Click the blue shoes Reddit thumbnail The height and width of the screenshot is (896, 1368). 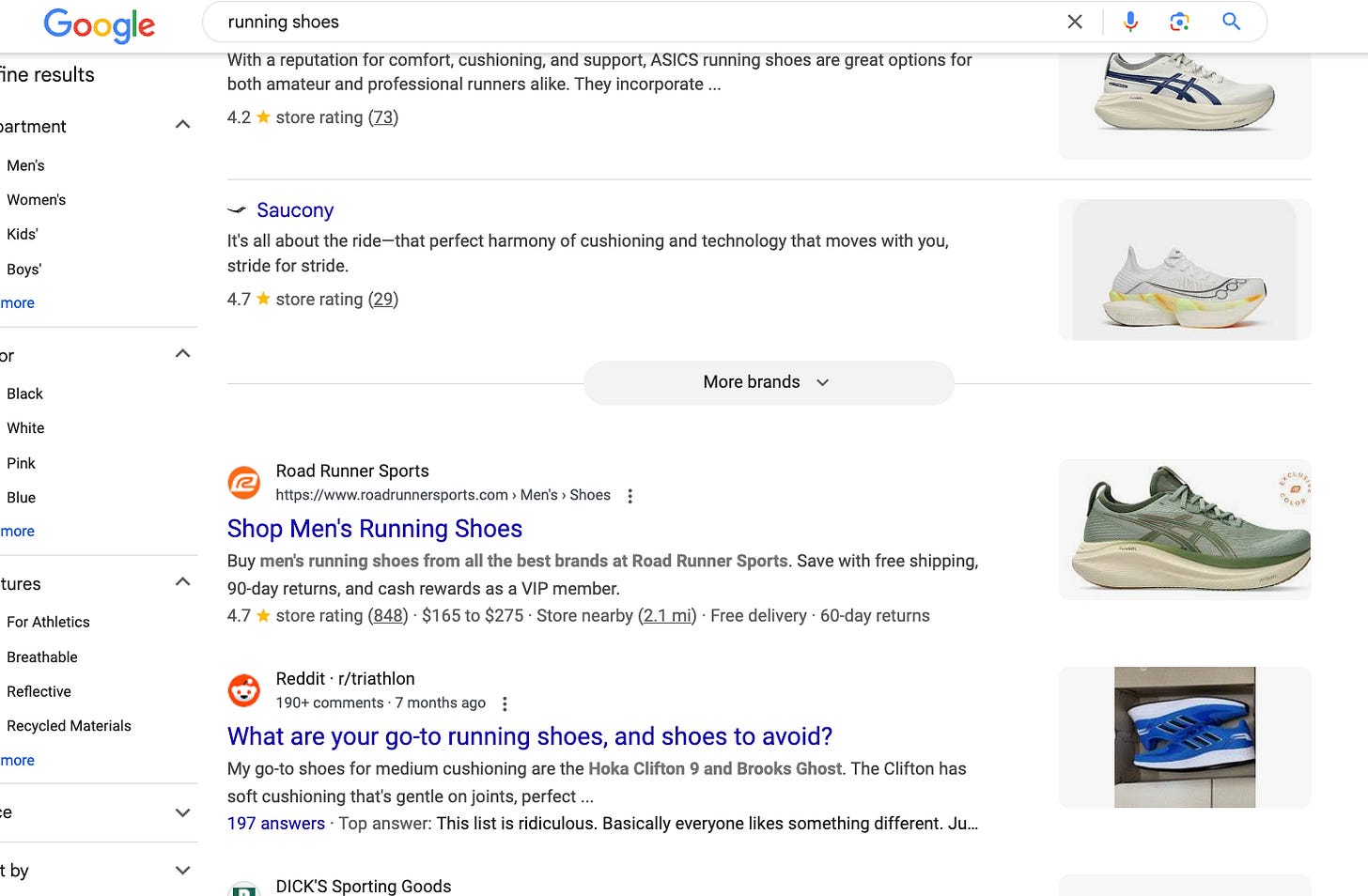coord(1185,737)
